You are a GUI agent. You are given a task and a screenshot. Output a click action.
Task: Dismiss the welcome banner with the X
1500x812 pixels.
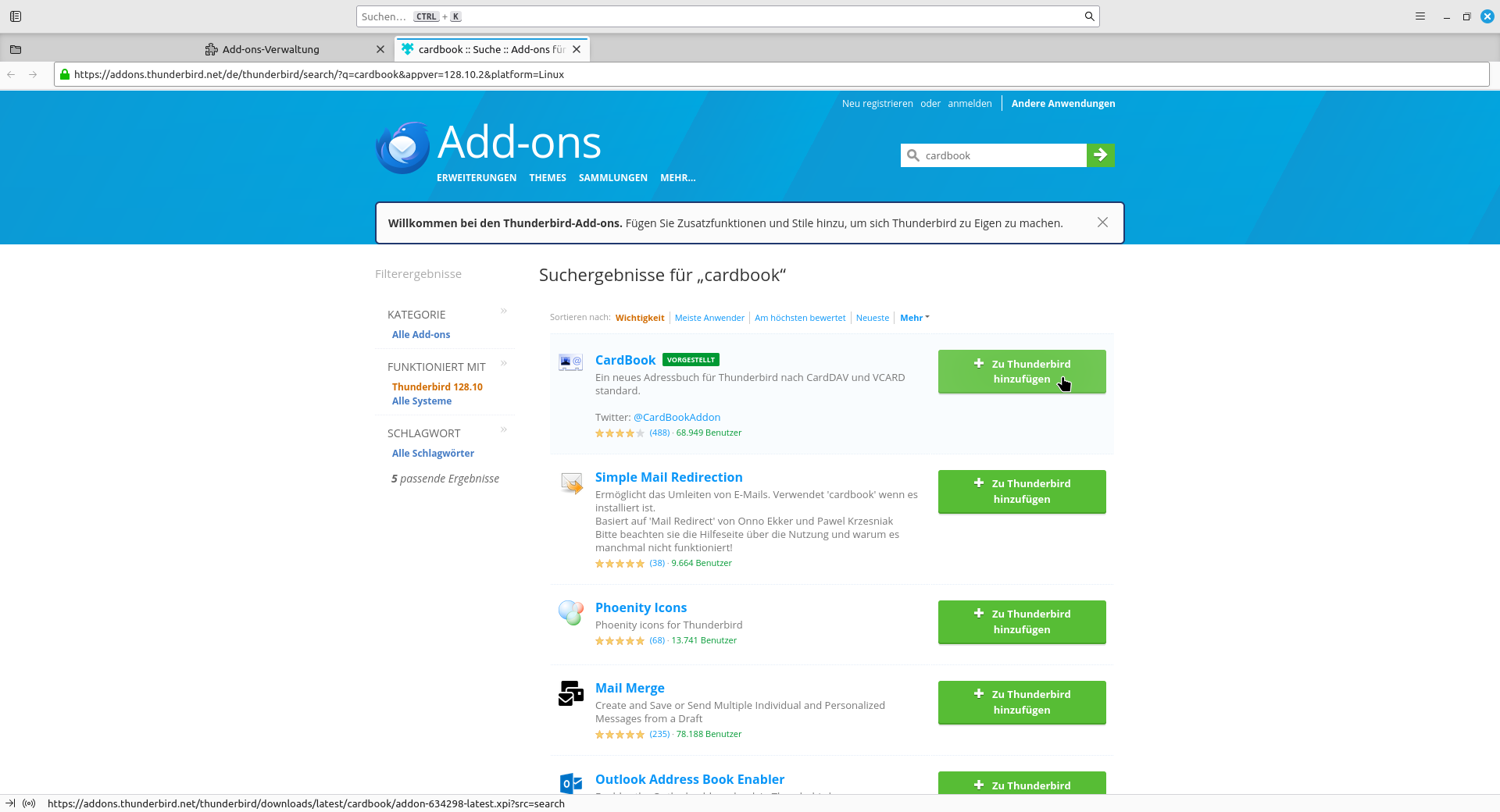1102,223
